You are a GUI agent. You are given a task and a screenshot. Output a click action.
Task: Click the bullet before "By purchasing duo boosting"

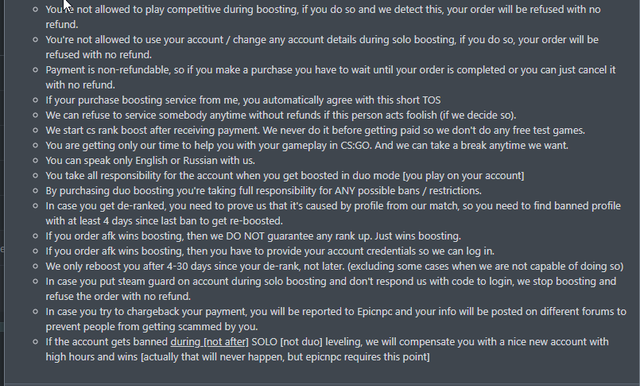point(36,191)
